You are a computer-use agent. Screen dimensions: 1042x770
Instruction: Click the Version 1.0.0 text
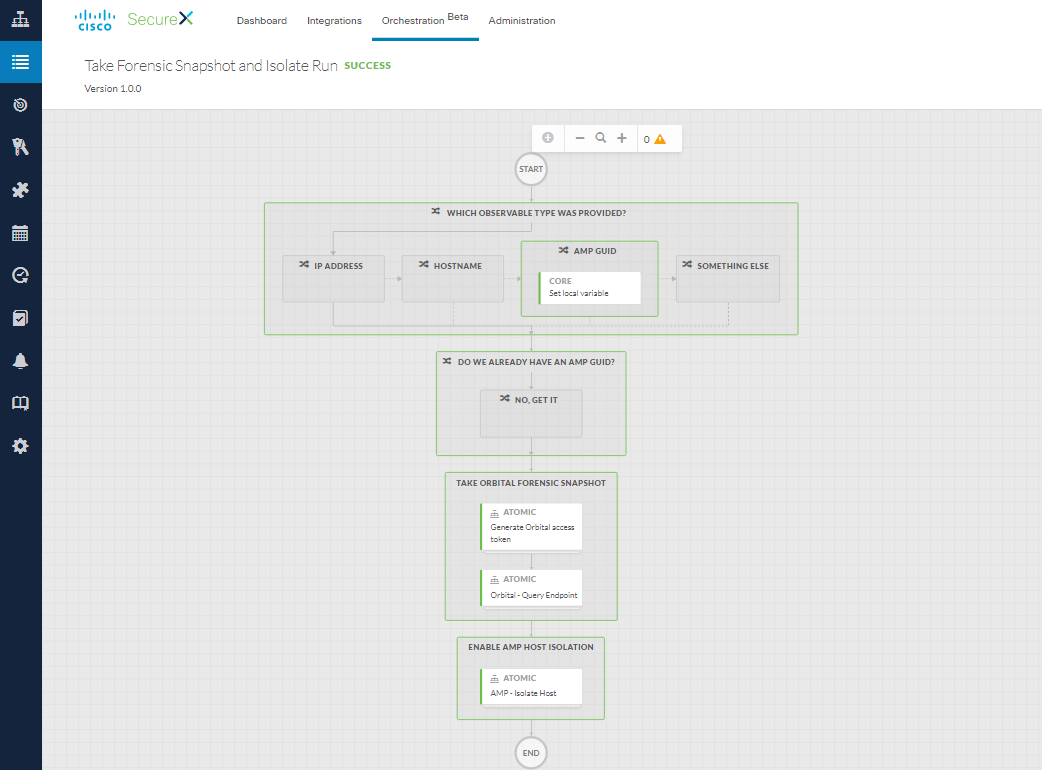[x=113, y=88]
